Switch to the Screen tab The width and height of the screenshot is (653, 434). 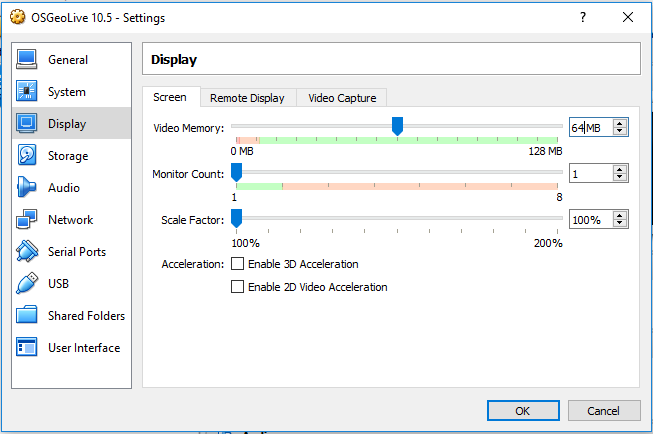170,97
